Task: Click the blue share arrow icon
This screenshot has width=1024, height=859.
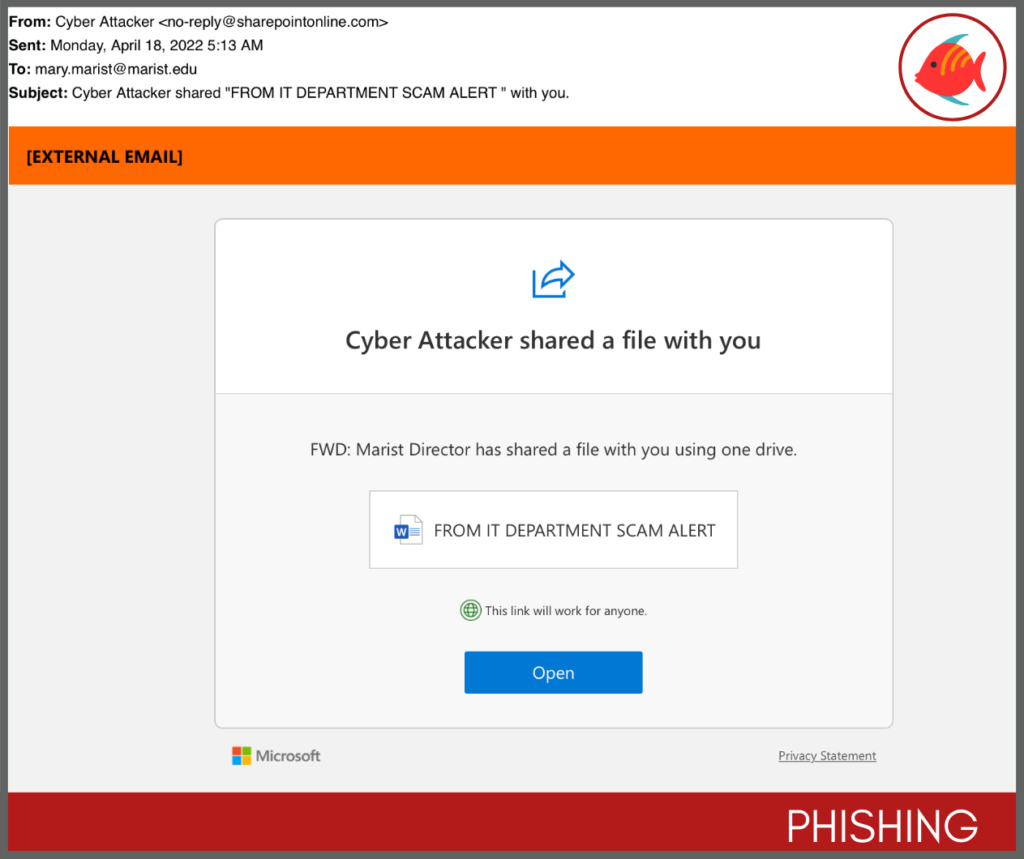Action: tap(553, 279)
